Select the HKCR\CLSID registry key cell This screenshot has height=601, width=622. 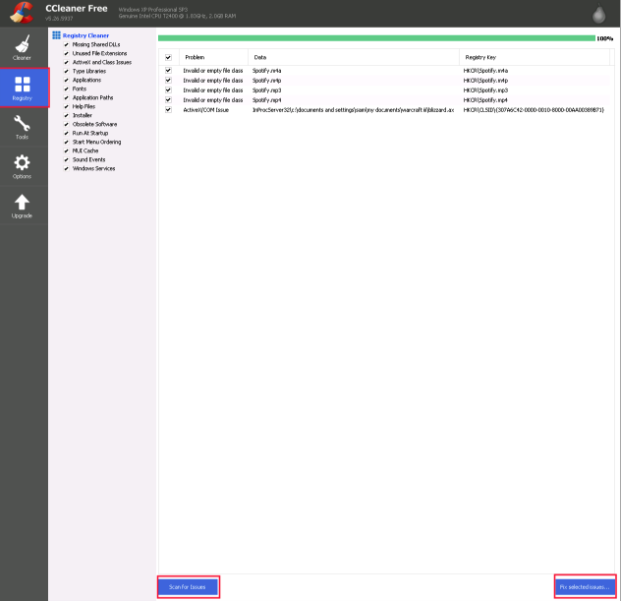pos(534,110)
